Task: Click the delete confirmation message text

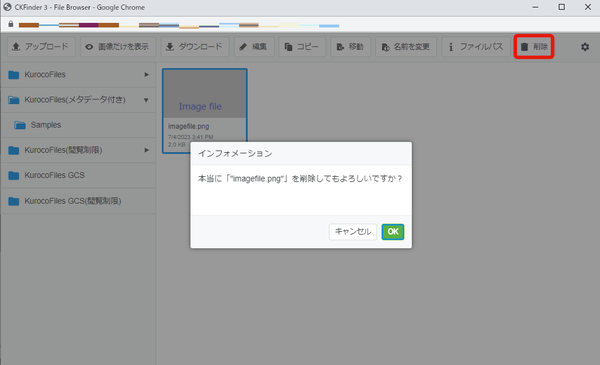Action: (300, 179)
